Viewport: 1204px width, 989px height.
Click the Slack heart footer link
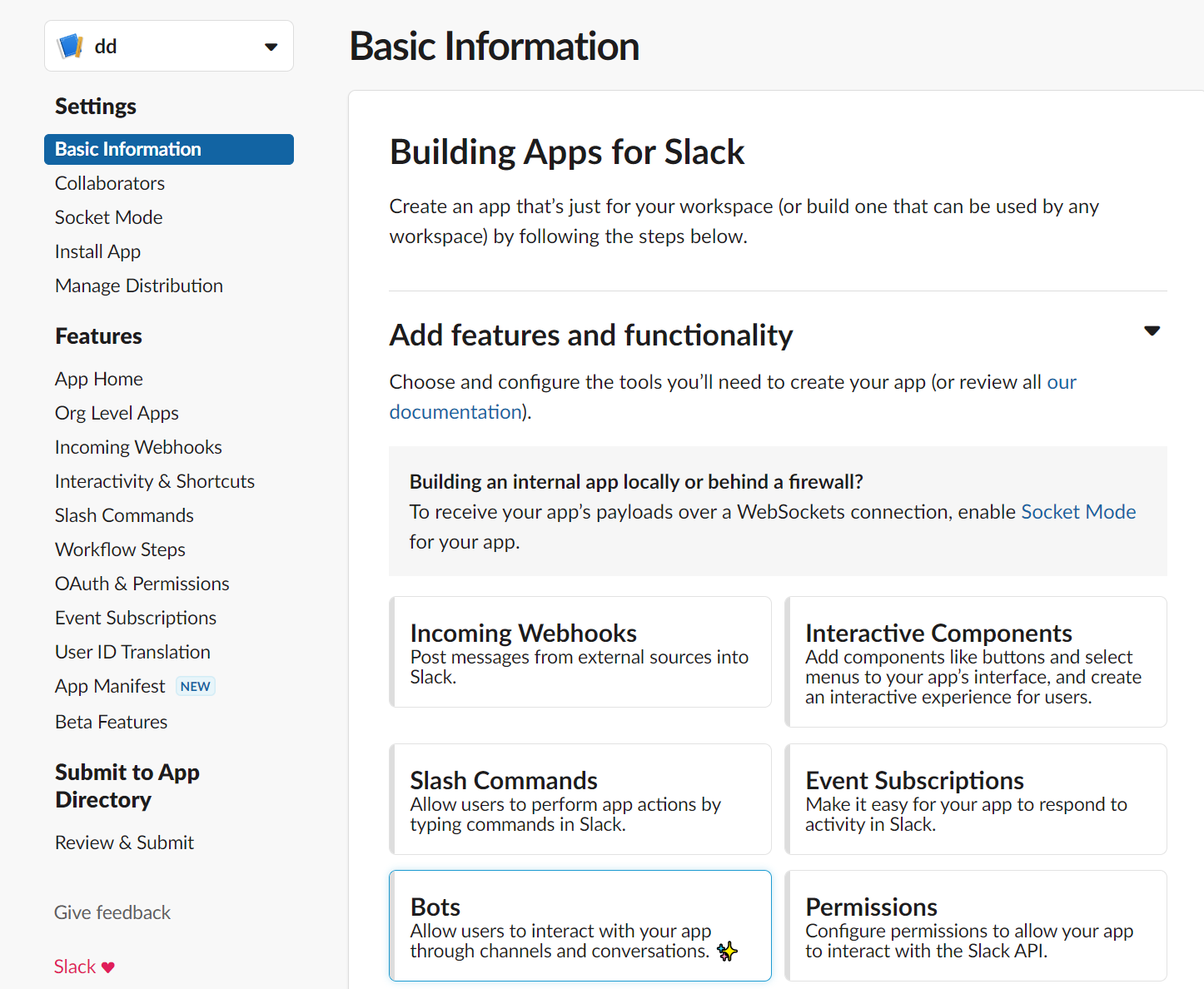coord(84,967)
